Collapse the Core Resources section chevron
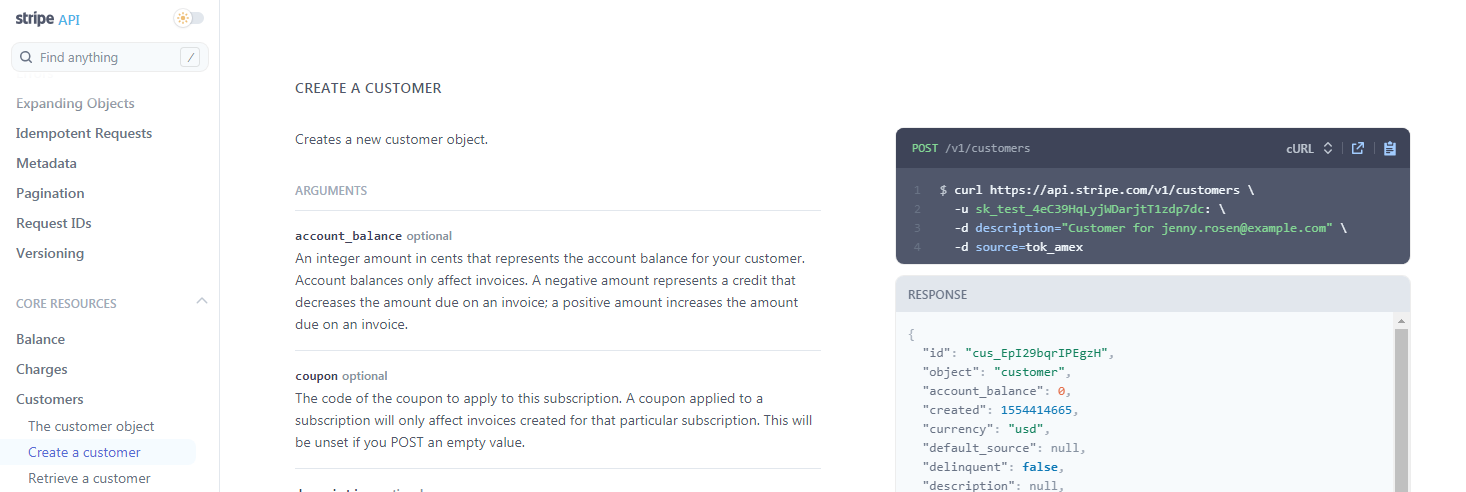The image size is (1466, 492). pyautogui.click(x=201, y=302)
